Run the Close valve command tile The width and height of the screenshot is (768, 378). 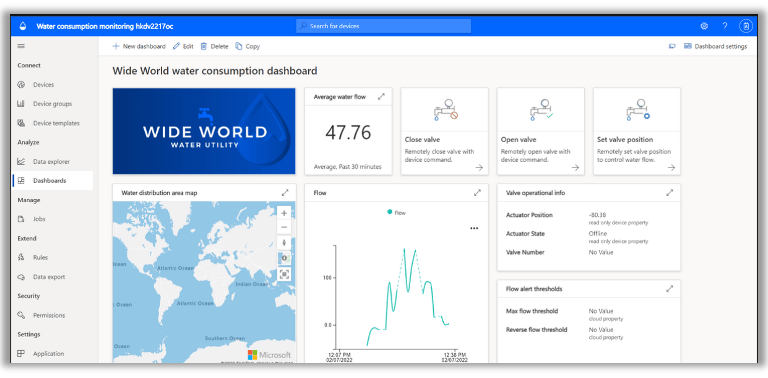444,131
